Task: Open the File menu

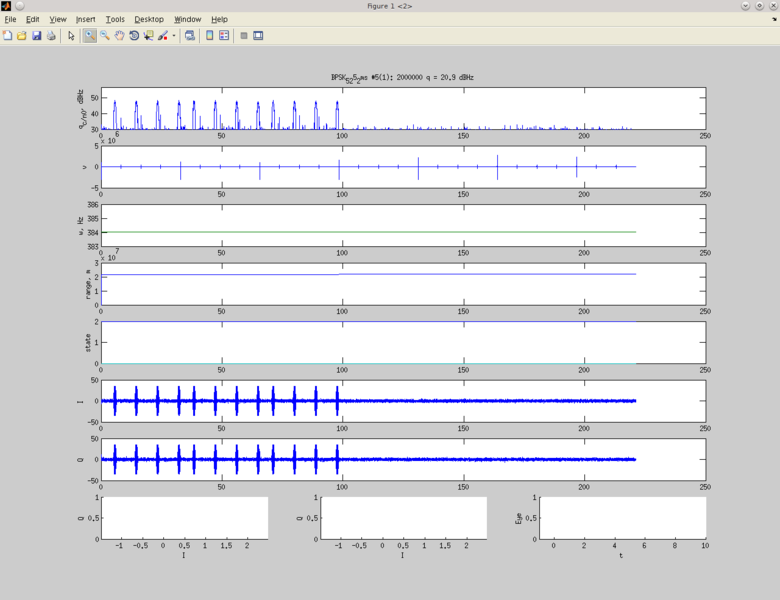Action: tap(10, 19)
